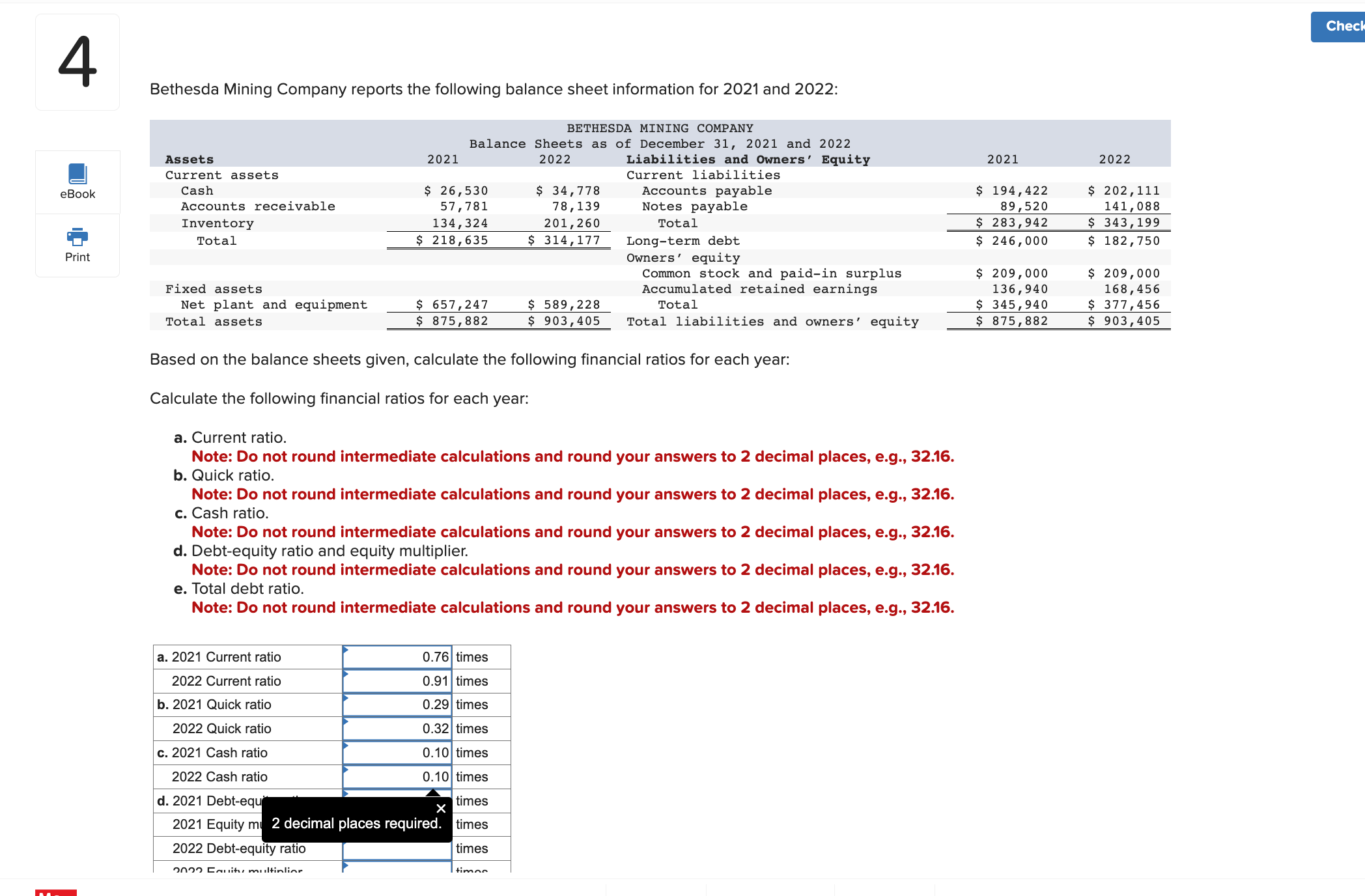Select the 2021 Cash ratio input showing 0.10
Viewport: 1365px width, 896px height.
[x=396, y=752]
